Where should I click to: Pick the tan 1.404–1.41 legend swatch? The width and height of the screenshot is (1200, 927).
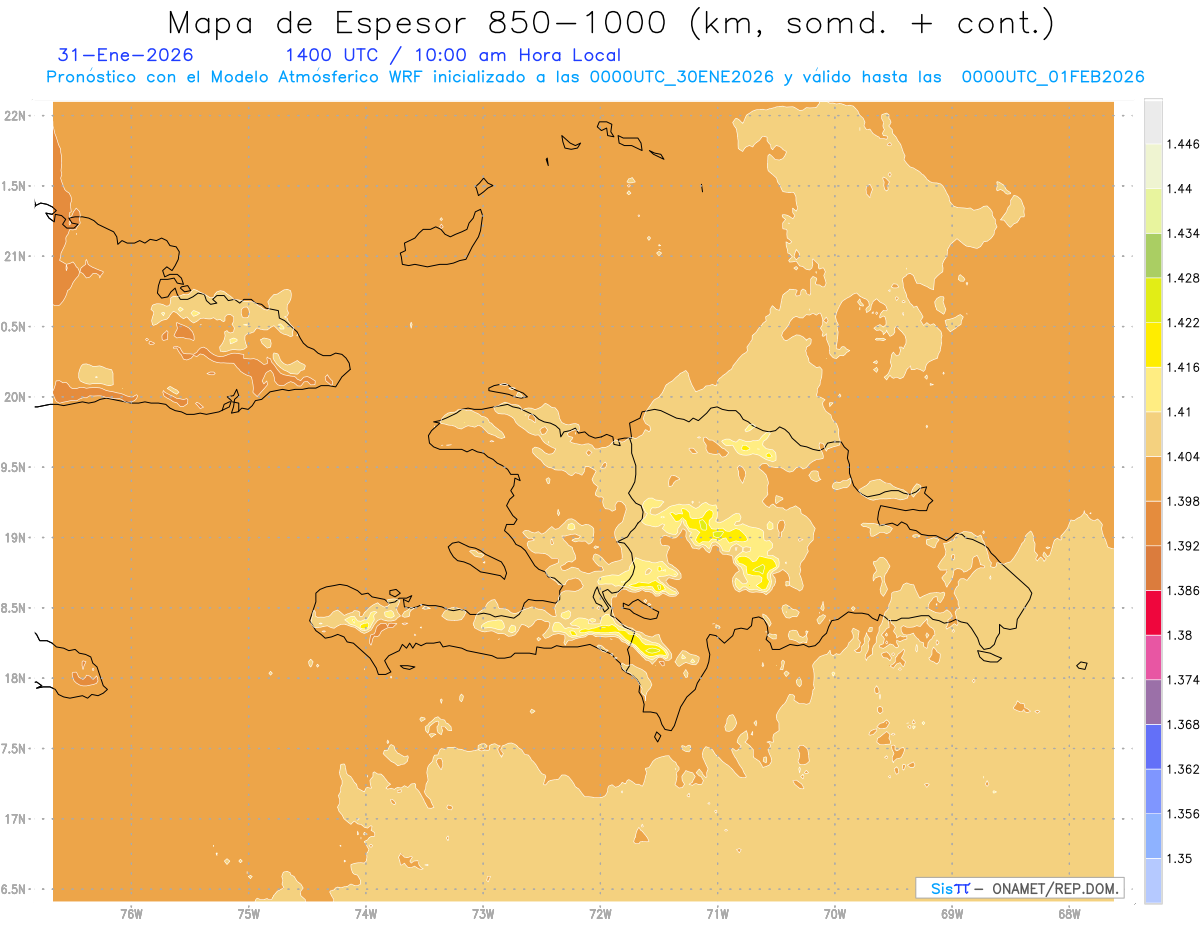pyautogui.click(x=1153, y=434)
